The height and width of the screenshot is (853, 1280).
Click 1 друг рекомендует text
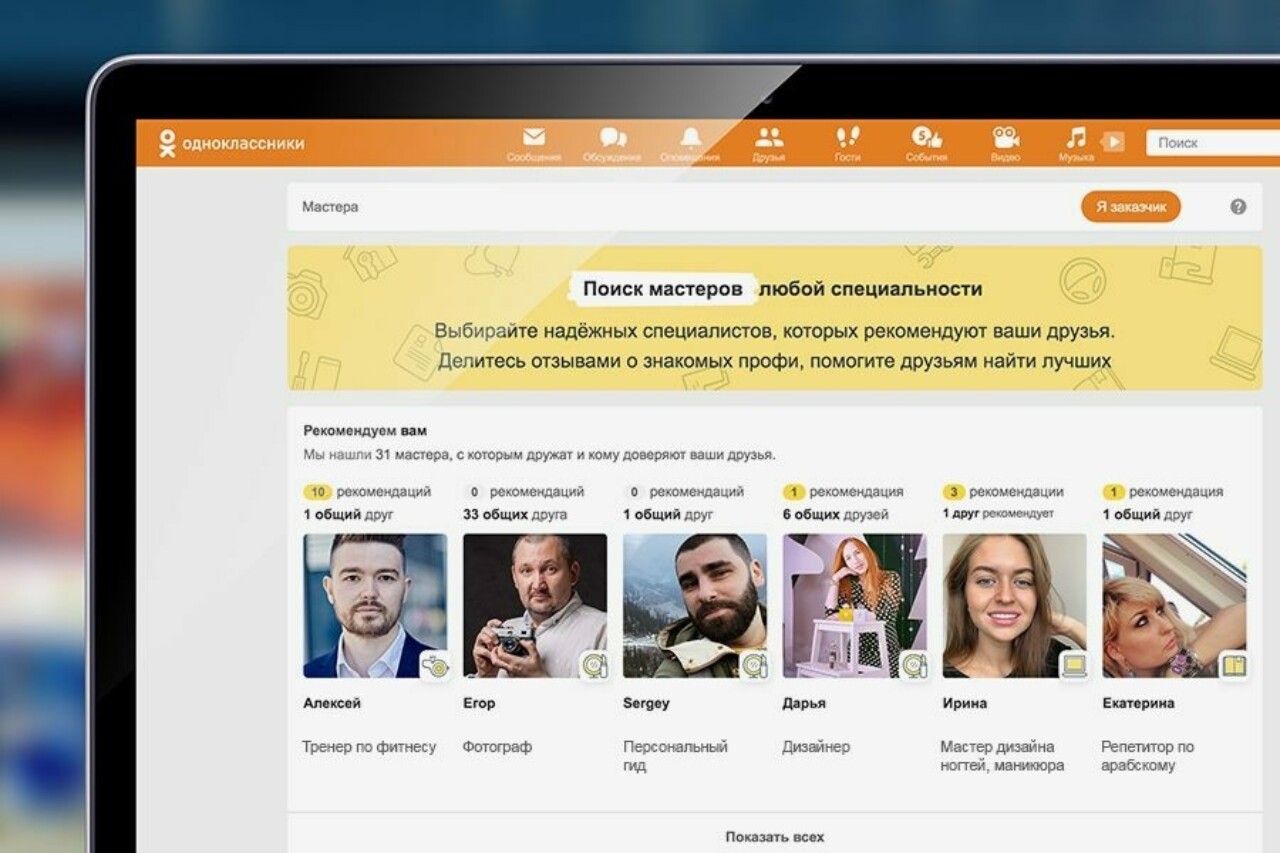click(x=998, y=514)
